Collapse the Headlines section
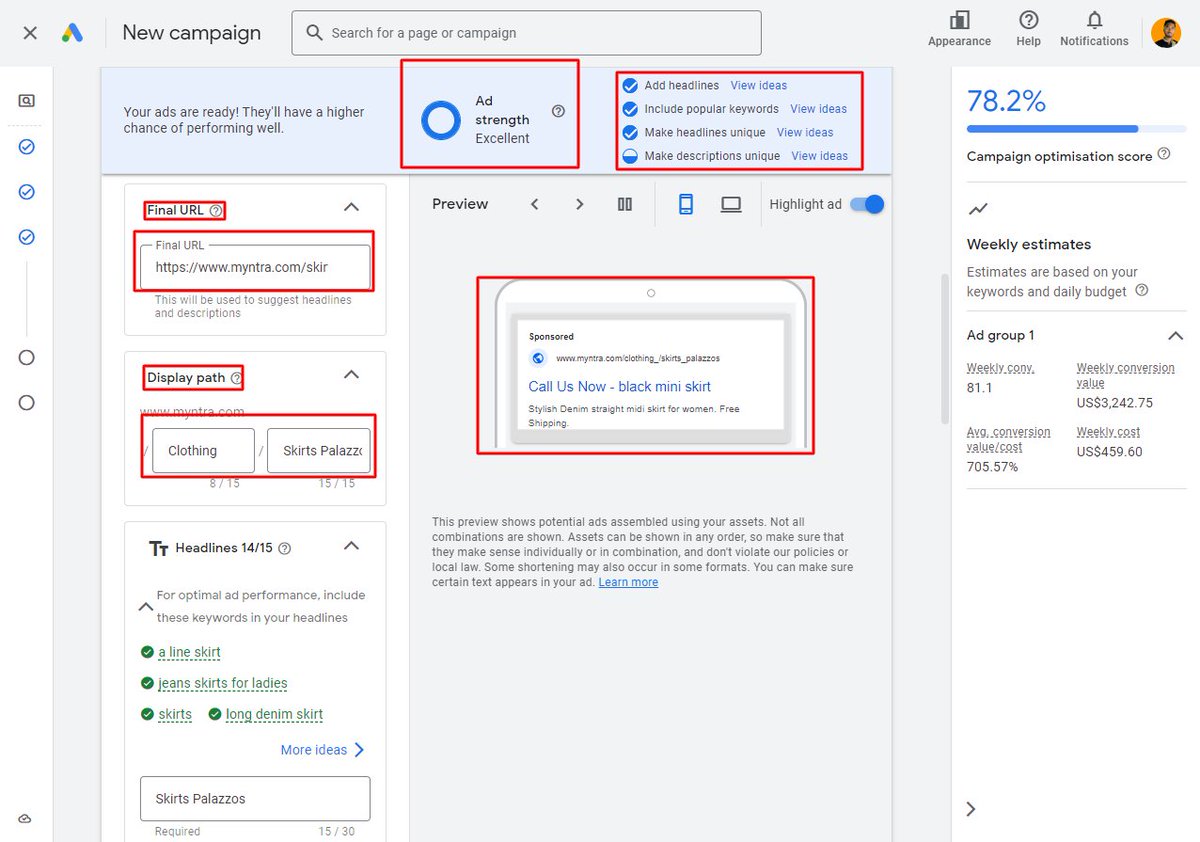1200x842 pixels. [x=351, y=546]
